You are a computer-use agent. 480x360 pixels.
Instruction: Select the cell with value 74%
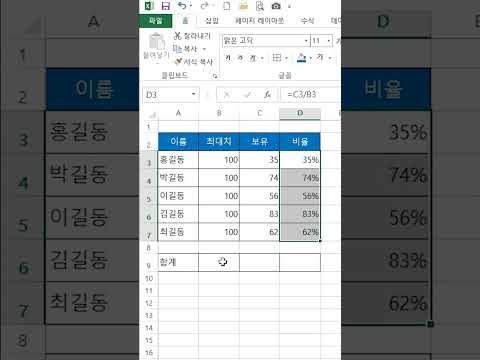[300, 178]
